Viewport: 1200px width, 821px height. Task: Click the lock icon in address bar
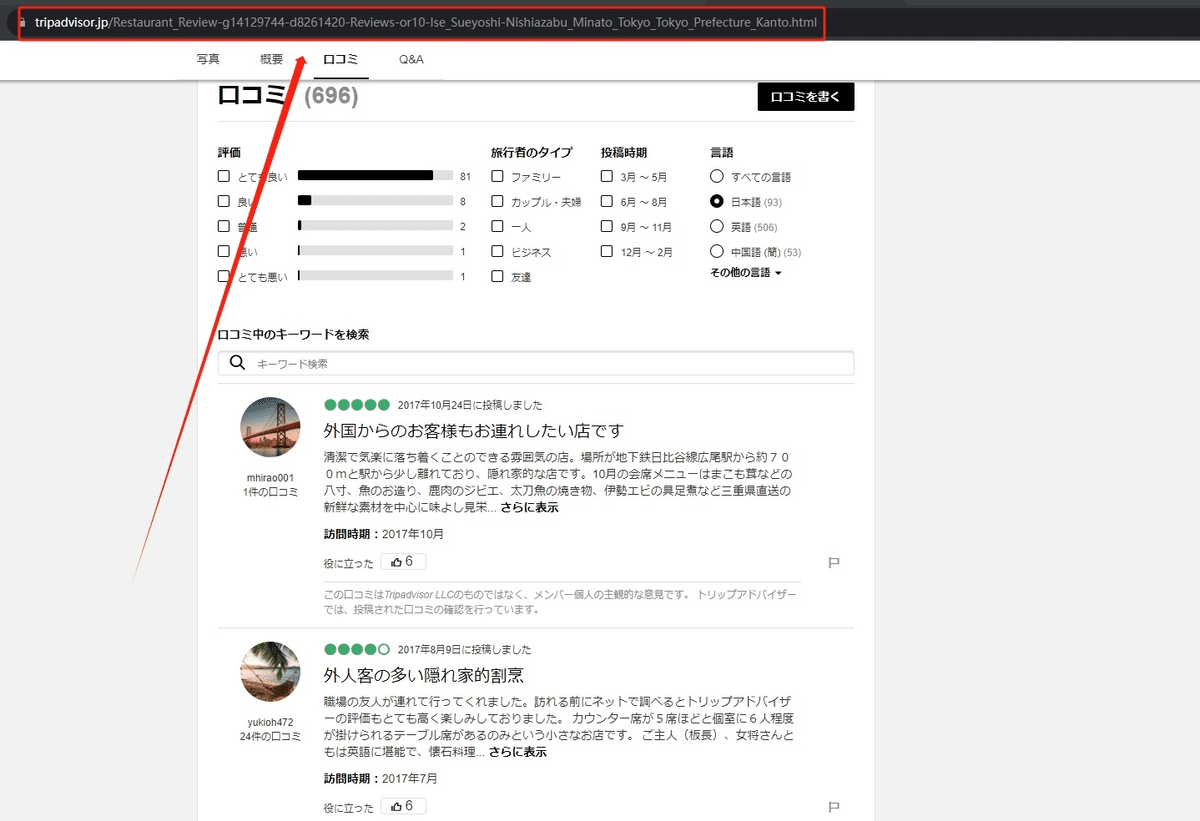(23, 22)
